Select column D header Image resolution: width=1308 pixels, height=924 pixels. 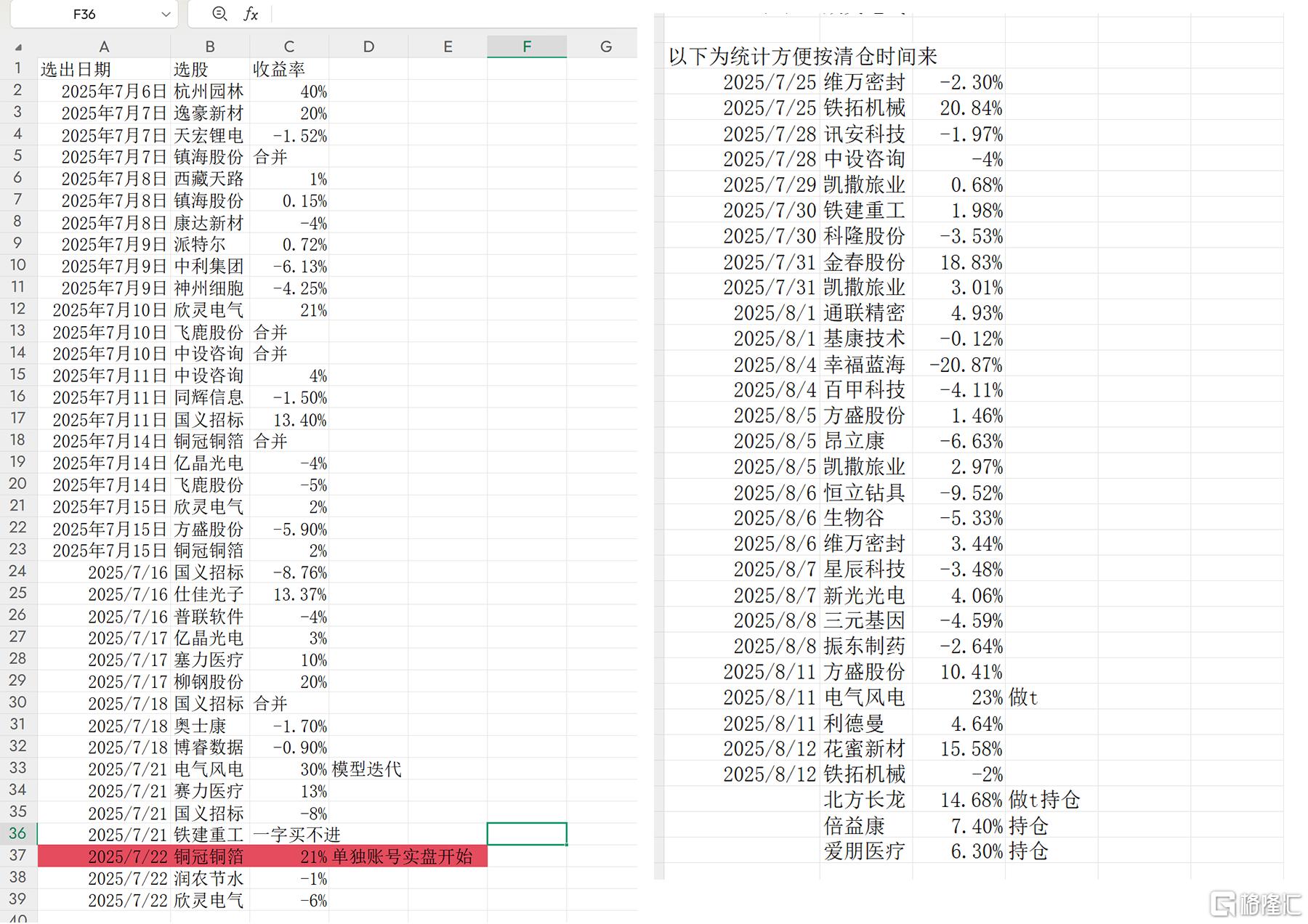pos(368,46)
